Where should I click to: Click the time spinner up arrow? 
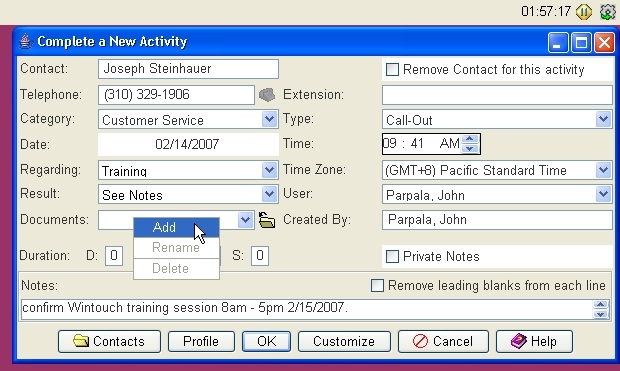(470, 139)
